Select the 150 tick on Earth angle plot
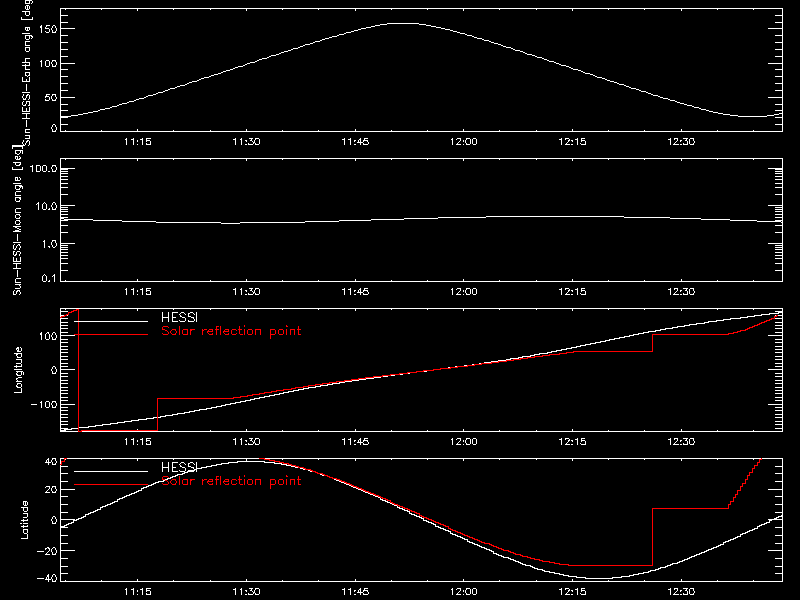 pos(48,29)
